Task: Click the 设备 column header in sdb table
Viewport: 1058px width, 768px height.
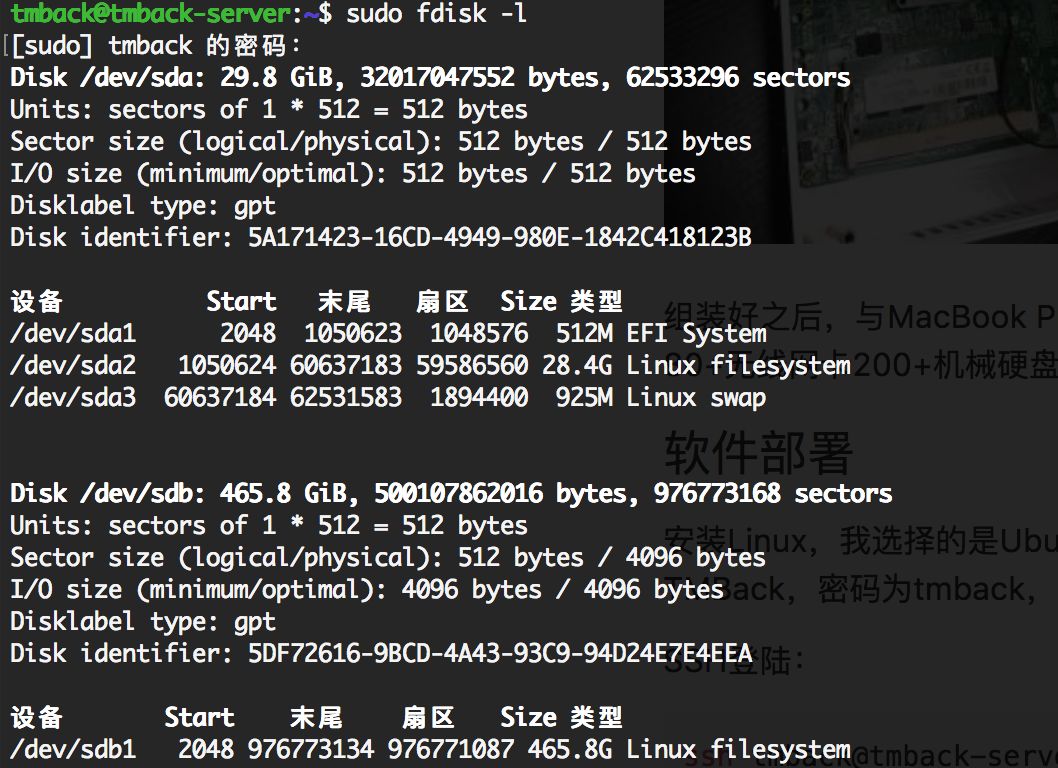Action: (36, 717)
